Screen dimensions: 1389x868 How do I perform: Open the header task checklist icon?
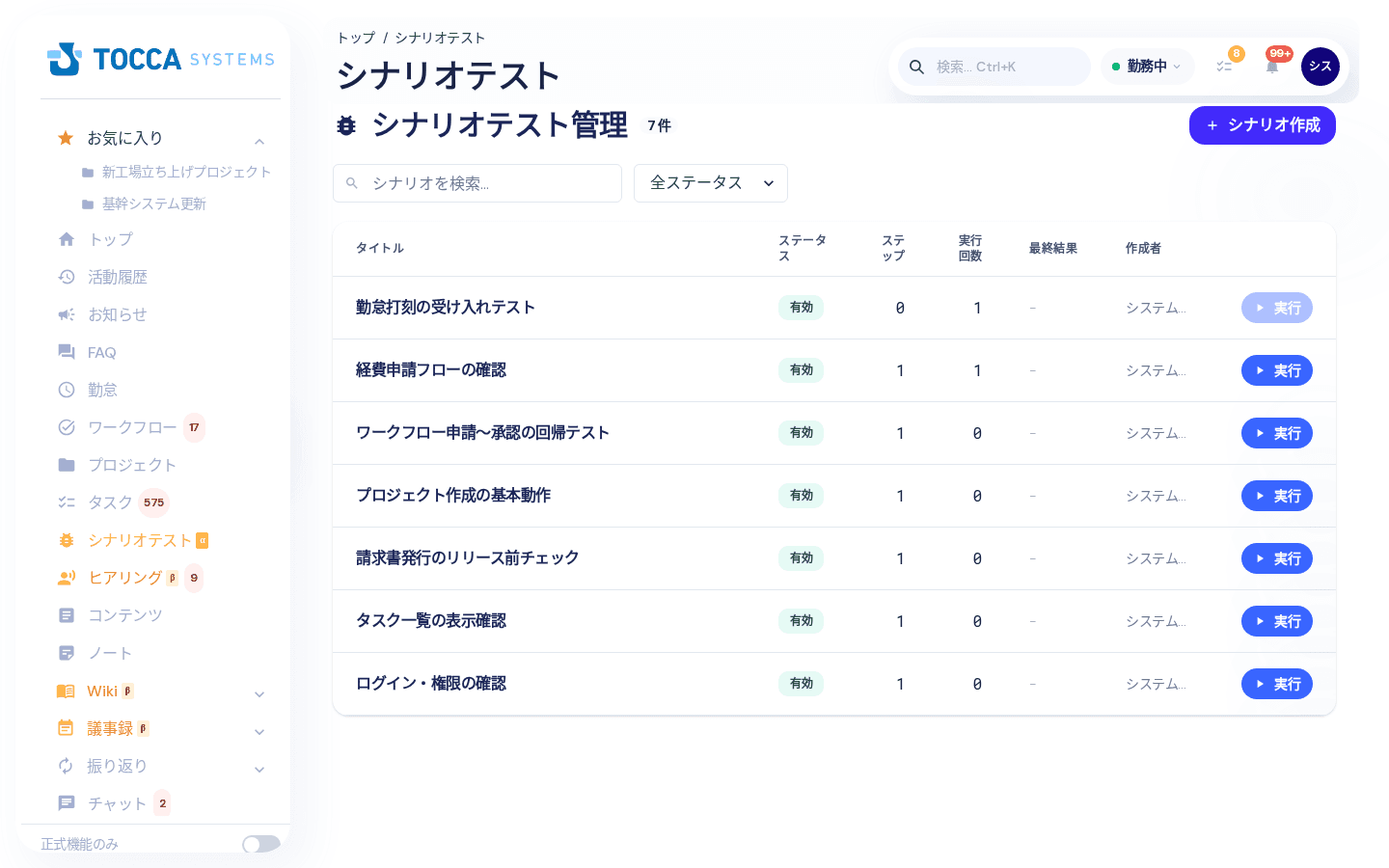tap(1224, 67)
